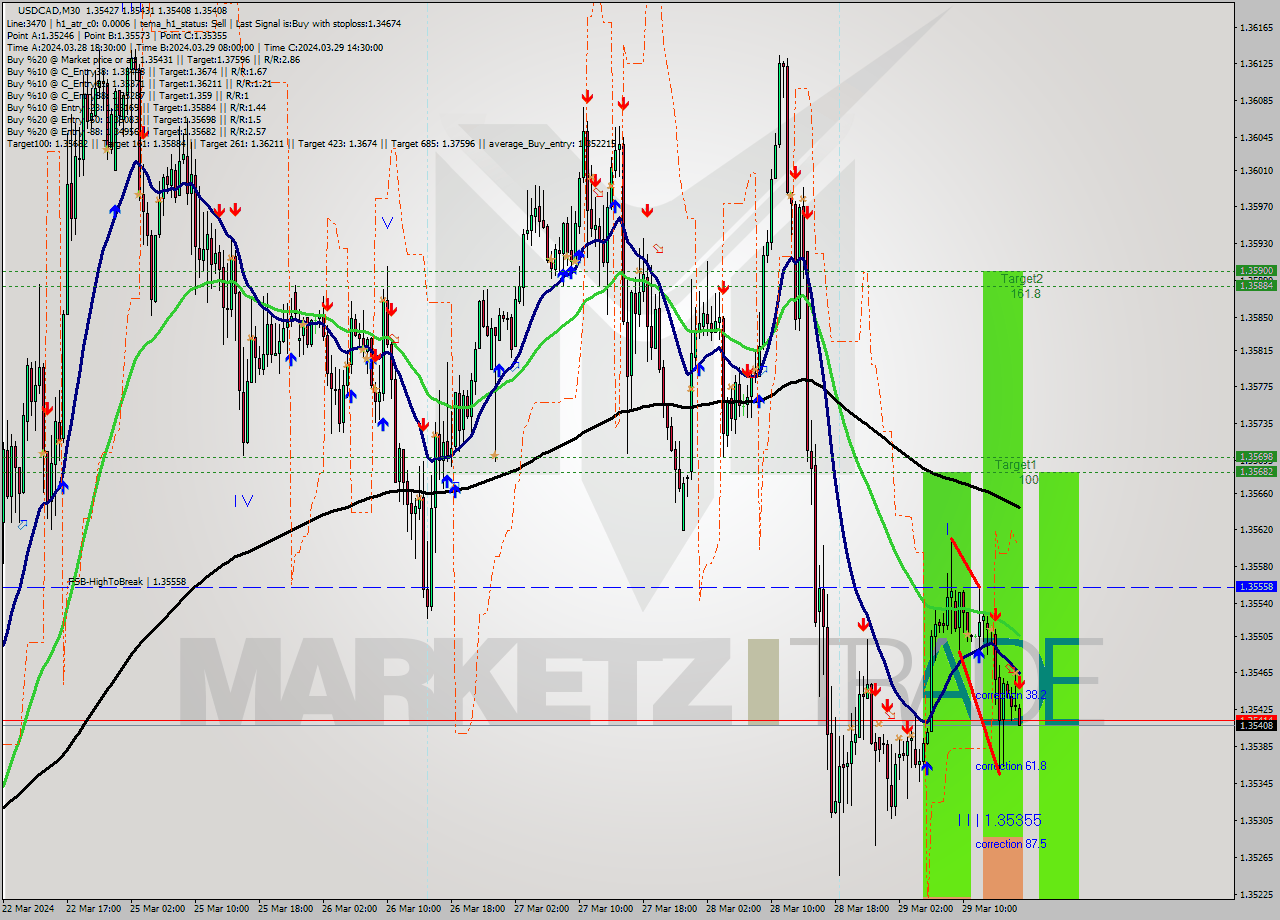Click the 1.36165 price axis label
This screenshot has height=920, width=1280.
(x=1256, y=27)
